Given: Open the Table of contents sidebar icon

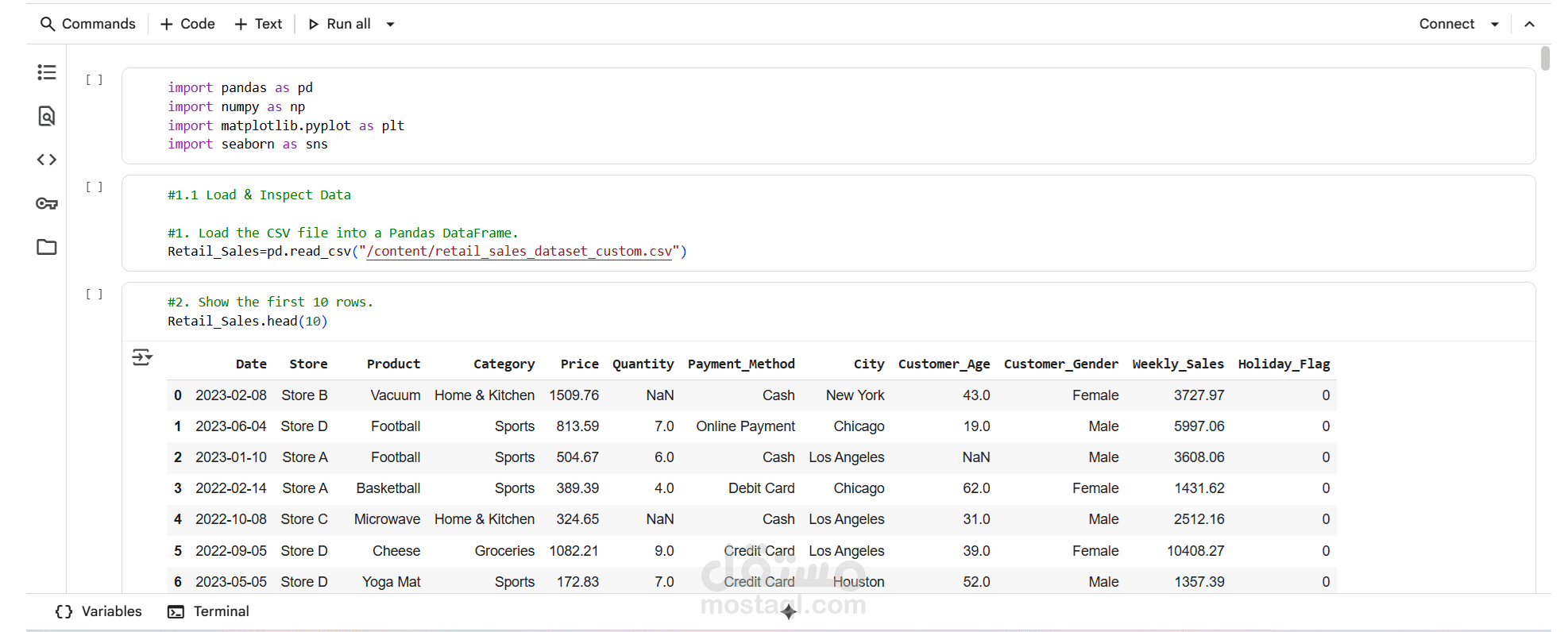Looking at the screenshot, I should (47, 72).
